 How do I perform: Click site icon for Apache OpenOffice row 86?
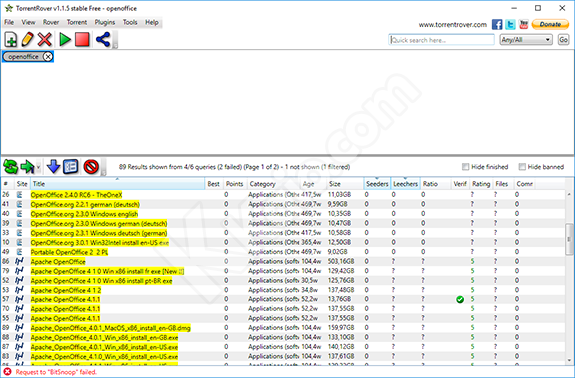[x=19, y=261]
